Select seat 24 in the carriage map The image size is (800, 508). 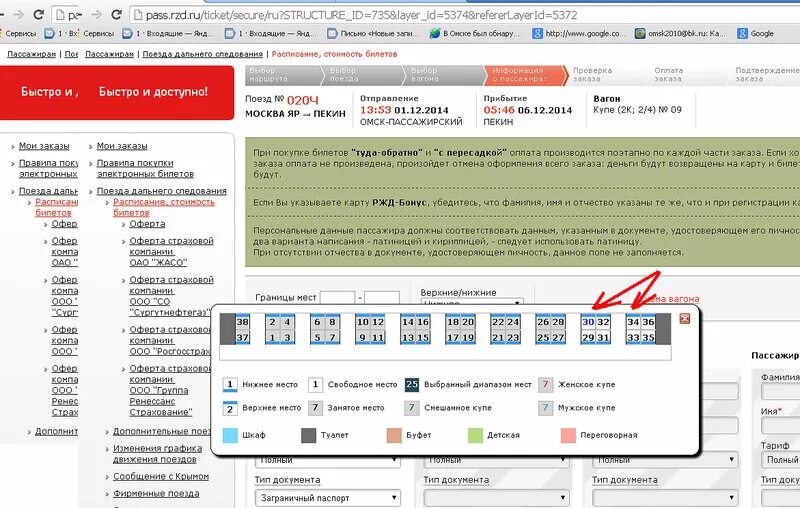coord(513,322)
